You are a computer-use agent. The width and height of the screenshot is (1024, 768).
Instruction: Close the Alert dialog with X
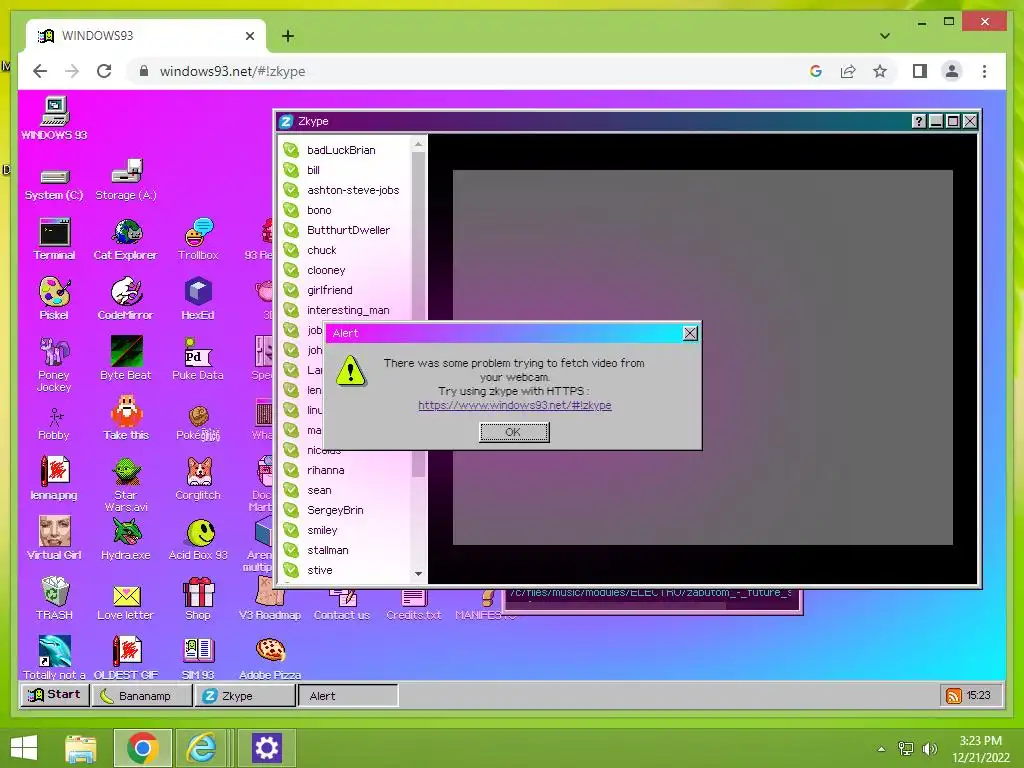pos(690,334)
